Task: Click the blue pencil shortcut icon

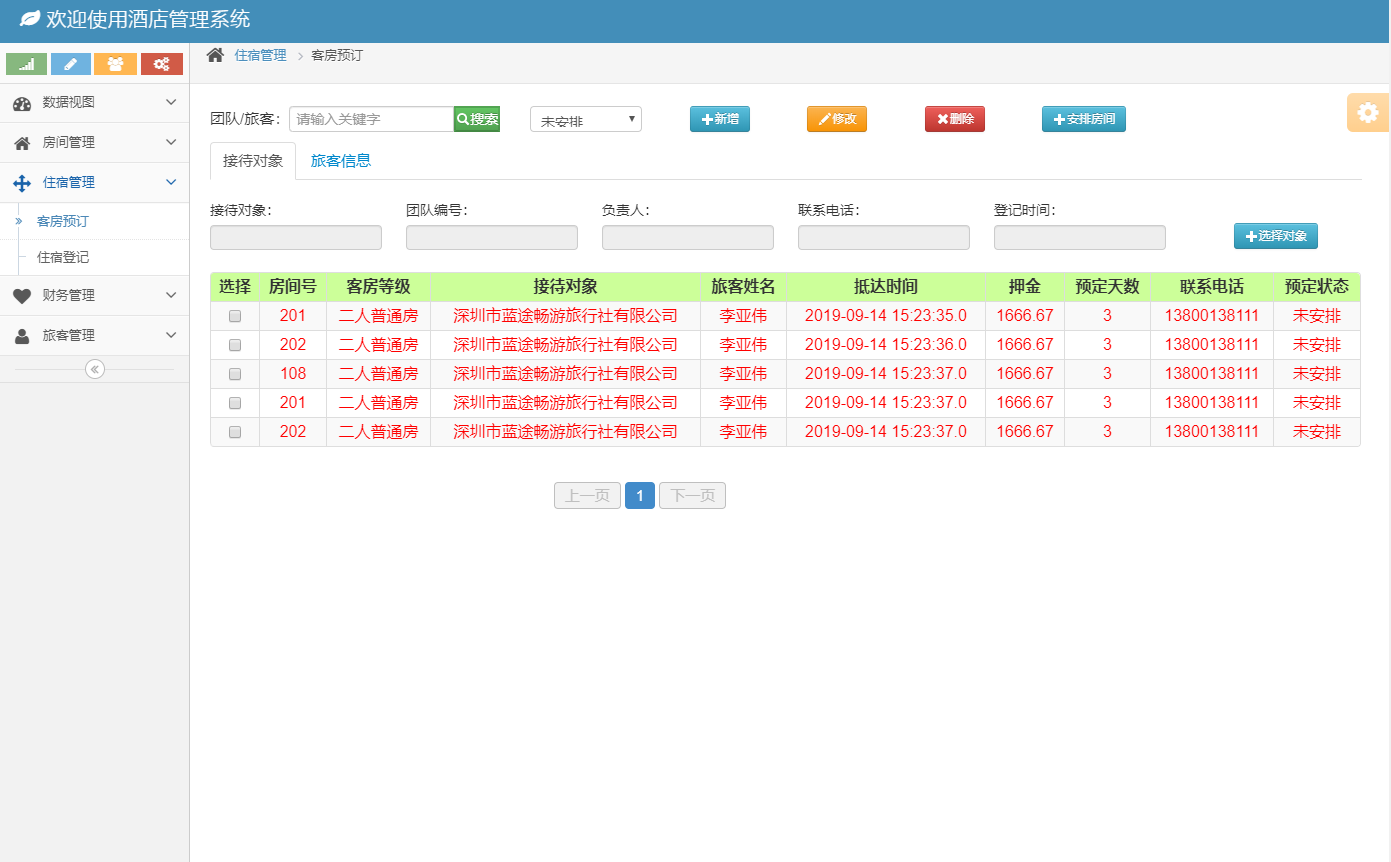Action: click(71, 64)
